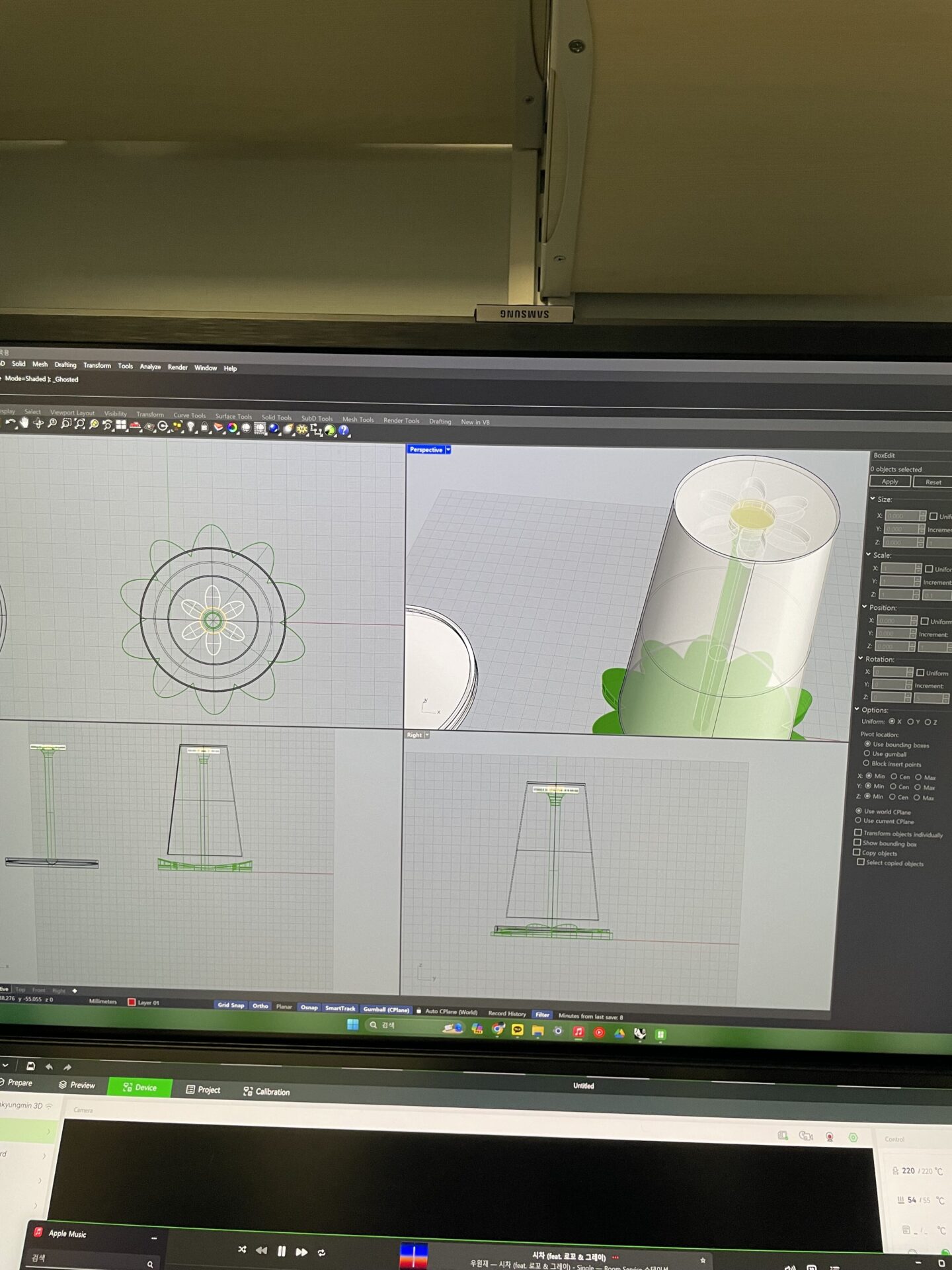Image resolution: width=952 pixels, height=1270 pixels.
Task: Open the four-viewport layout icon
Action: (x=121, y=425)
